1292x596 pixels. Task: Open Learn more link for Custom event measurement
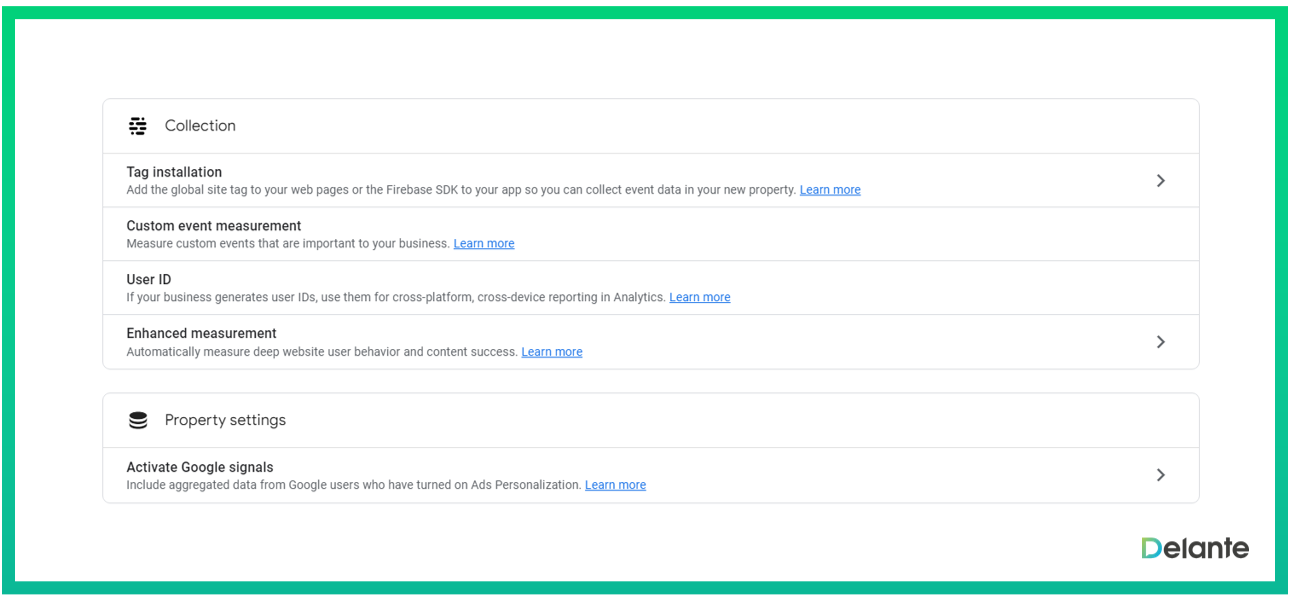484,244
